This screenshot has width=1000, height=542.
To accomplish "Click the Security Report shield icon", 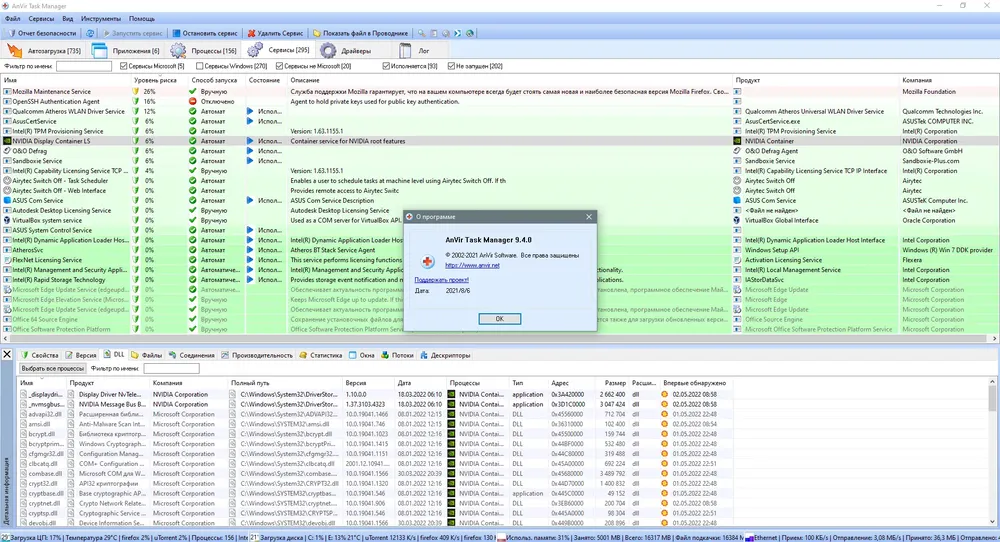I will [11, 33].
